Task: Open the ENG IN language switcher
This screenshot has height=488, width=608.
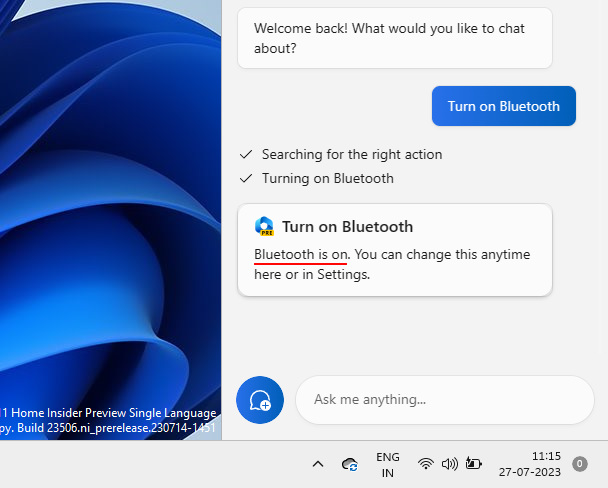Action: 388,464
